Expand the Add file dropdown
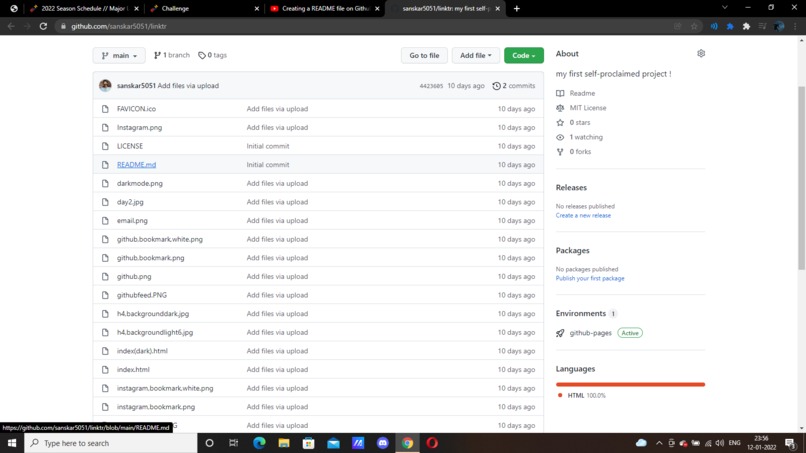Screen dimensions: 806x453 coord(475,56)
